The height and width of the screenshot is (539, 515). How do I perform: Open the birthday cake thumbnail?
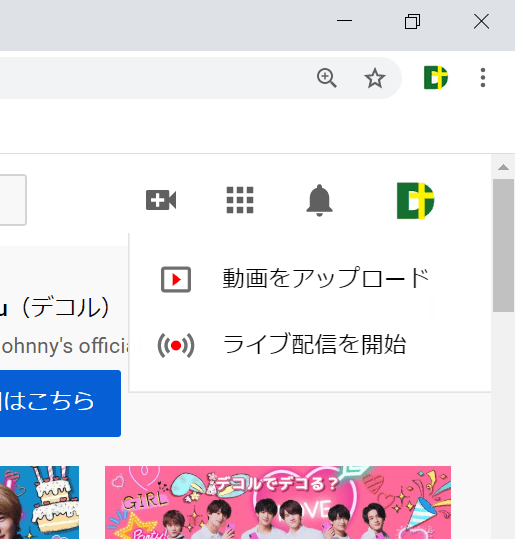39,502
